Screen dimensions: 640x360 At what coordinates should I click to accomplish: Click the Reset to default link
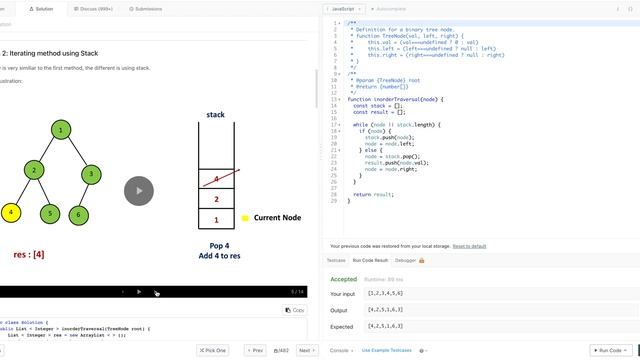click(469, 246)
